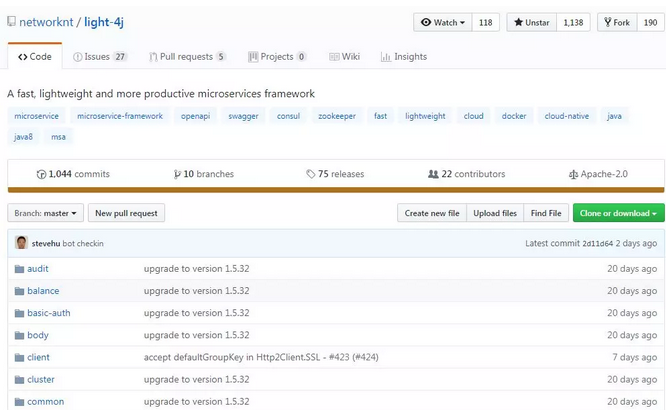Open the Branch: master dropdown
The height and width of the screenshot is (410, 666).
pyautogui.click(x=45, y=213)
